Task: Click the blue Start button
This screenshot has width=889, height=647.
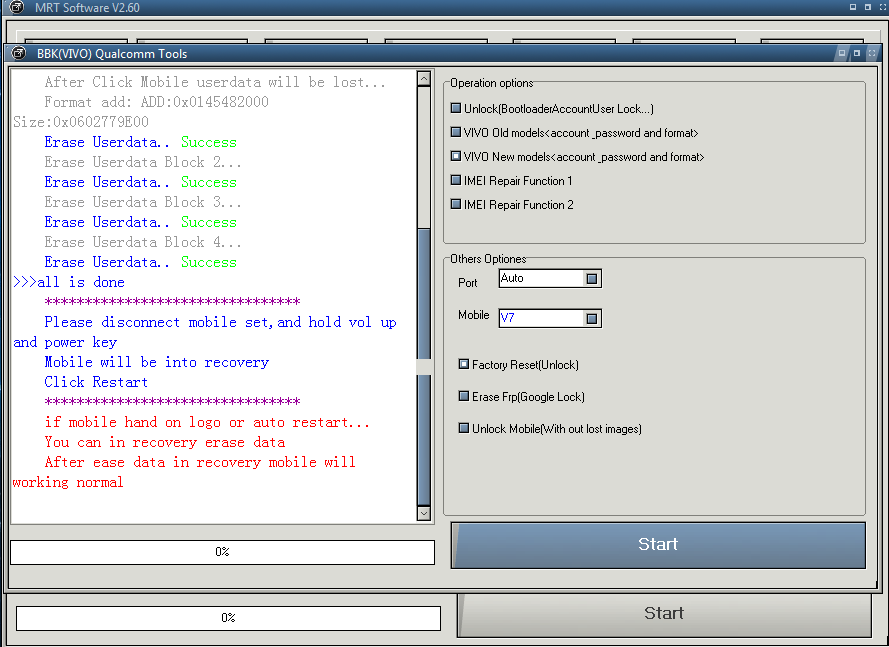Action: coord(658,545)
